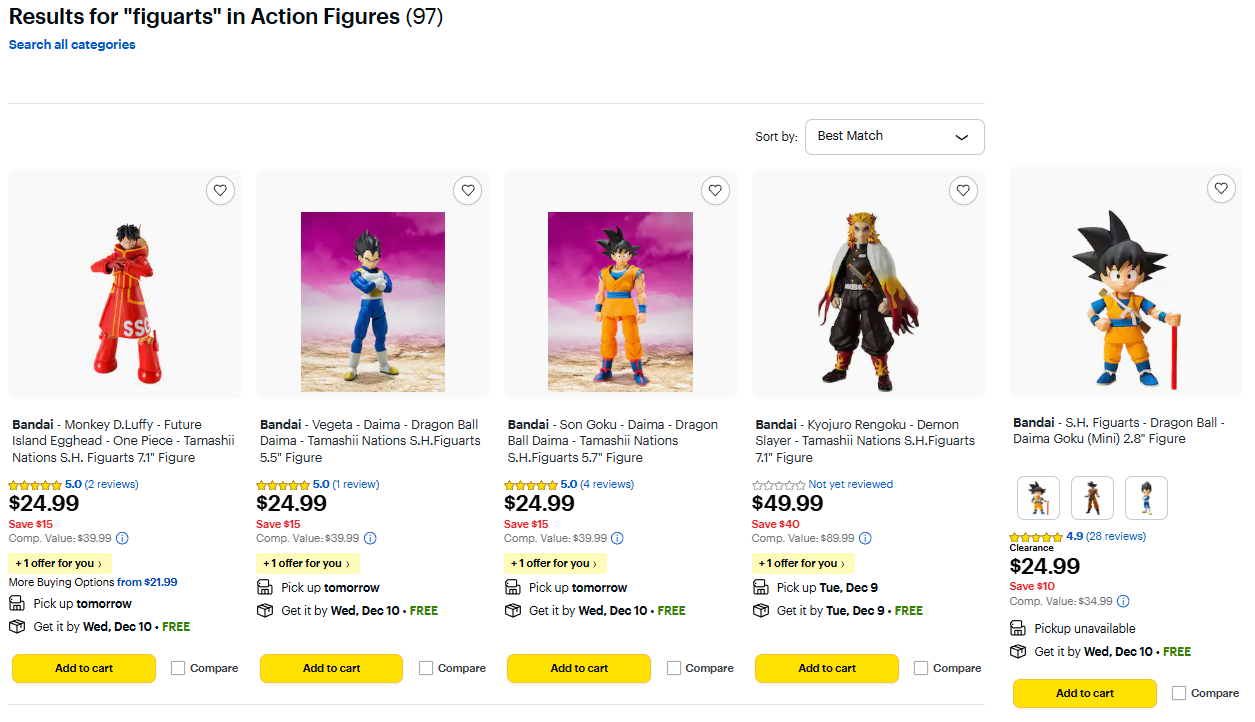Expand "+1 offer for you" under Vegeta

(307, 563)
